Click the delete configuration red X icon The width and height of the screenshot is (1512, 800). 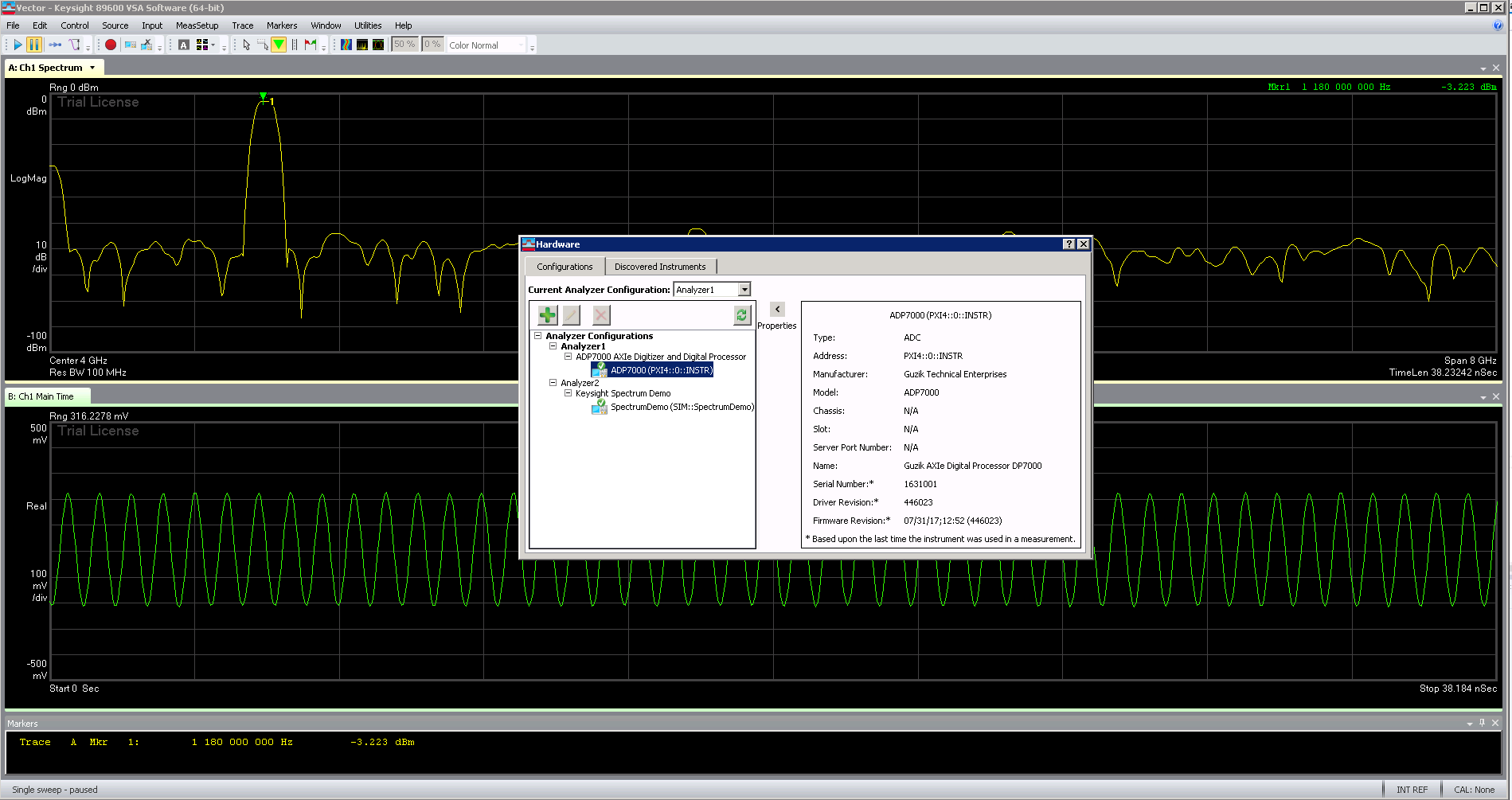(601, 315)
